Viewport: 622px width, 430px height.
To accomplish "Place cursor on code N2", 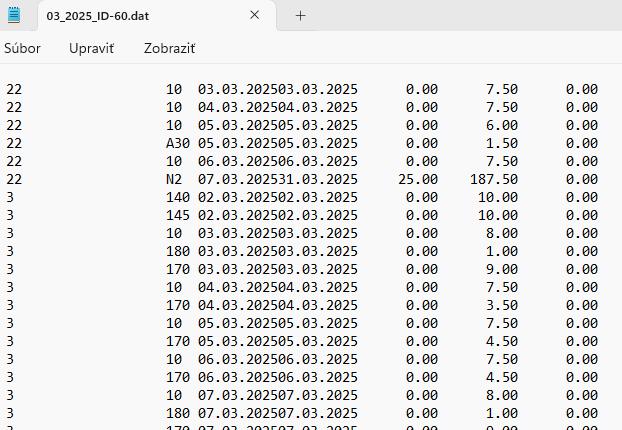I will click(174, 179).
